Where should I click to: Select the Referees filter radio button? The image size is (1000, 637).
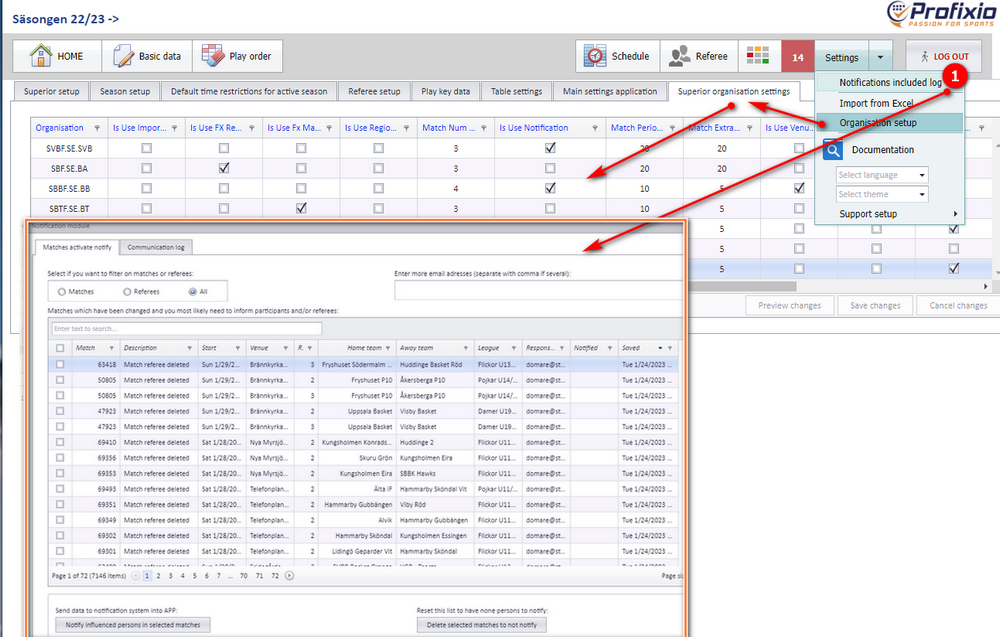click(127, 292)
